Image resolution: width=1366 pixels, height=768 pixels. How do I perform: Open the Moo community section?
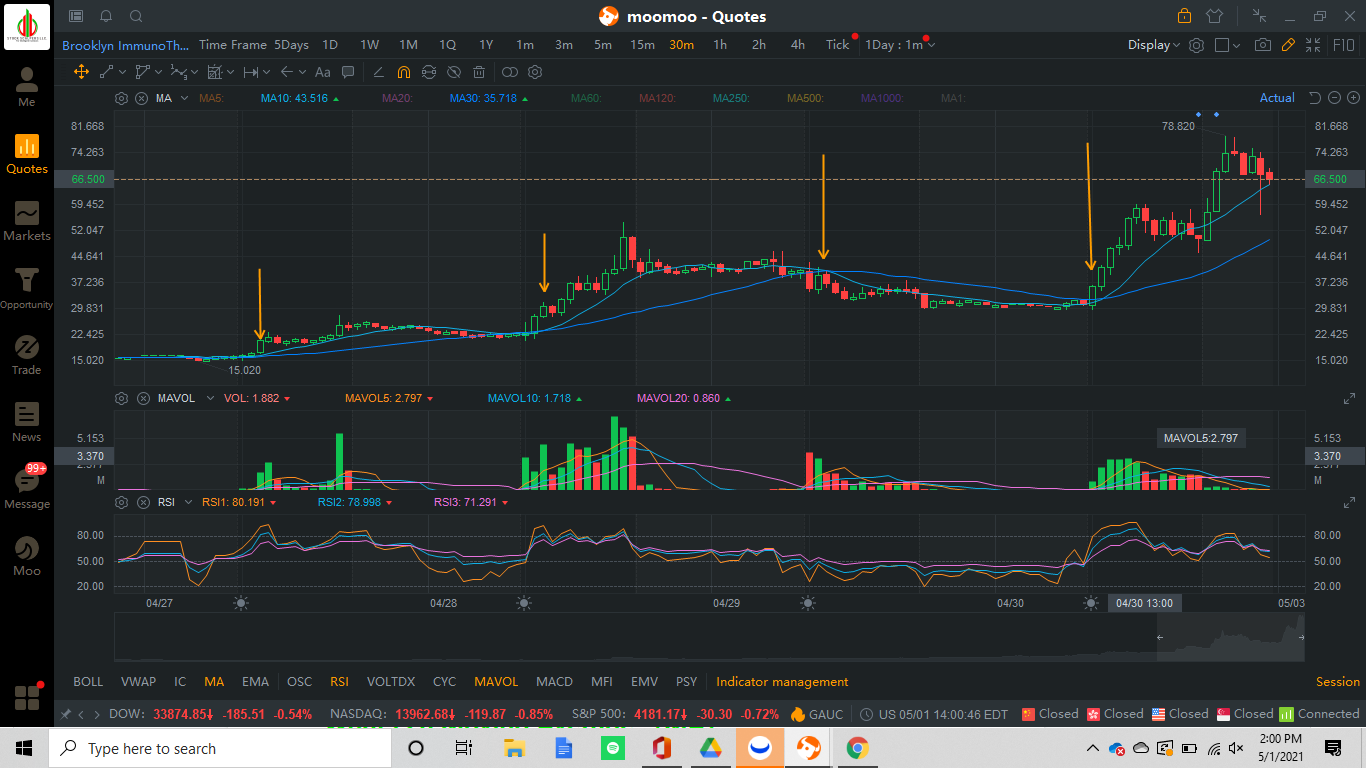(27, 556)
